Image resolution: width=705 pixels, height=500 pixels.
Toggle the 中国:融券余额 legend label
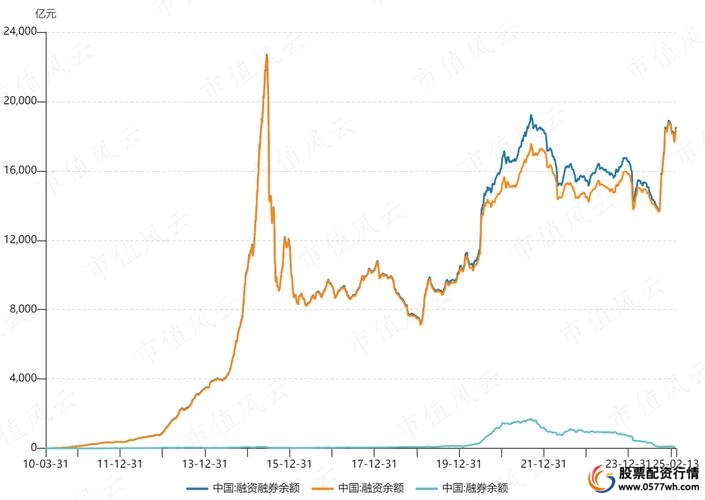click(474, 488)
